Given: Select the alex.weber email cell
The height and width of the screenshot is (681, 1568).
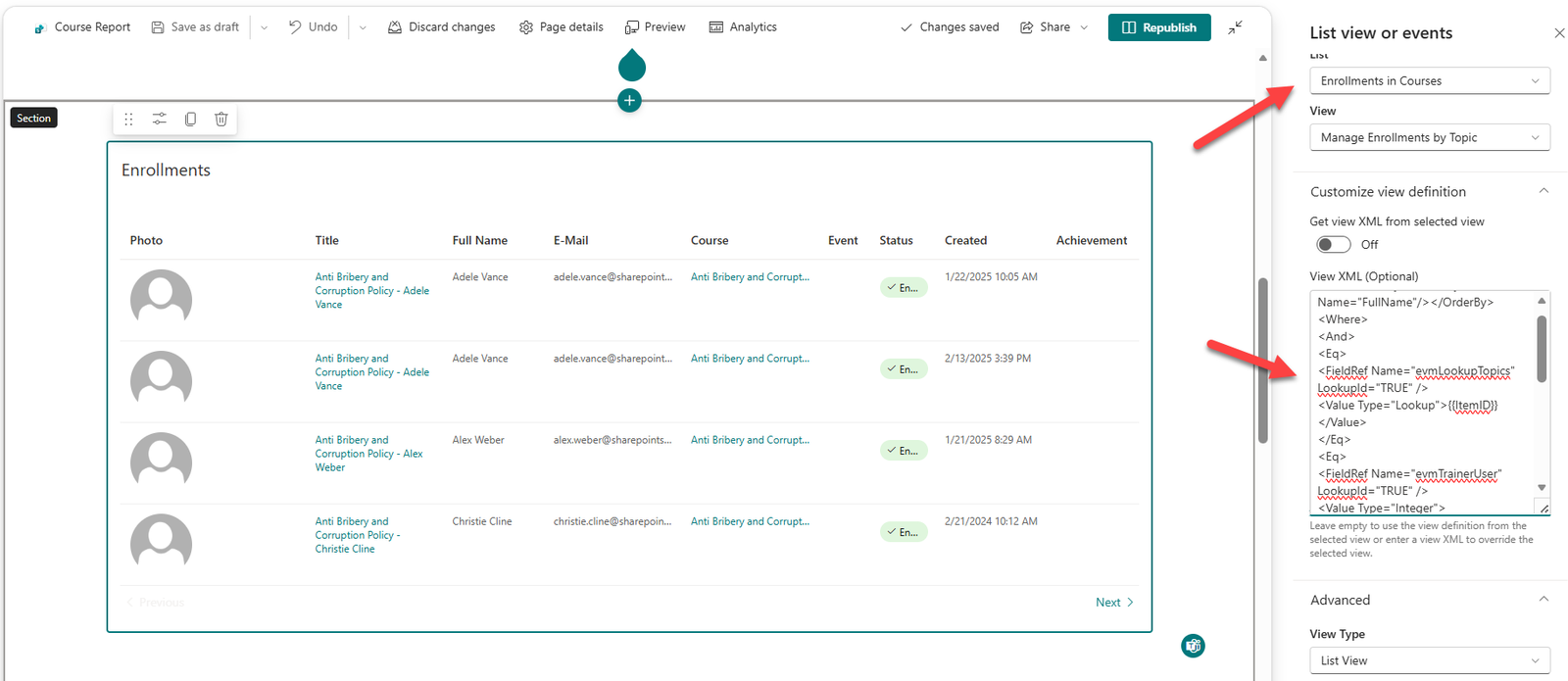Looking at the screenshot, I should tap(612, 440).
